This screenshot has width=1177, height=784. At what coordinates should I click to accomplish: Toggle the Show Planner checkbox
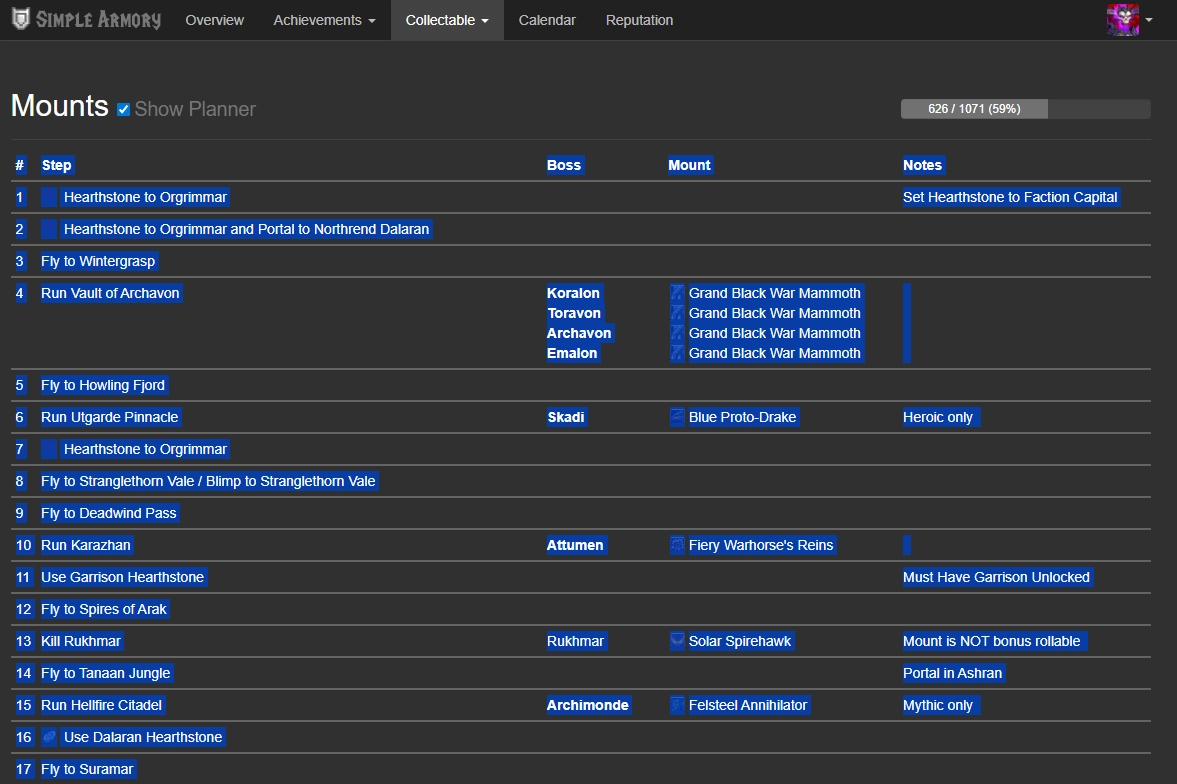(124, 110)
